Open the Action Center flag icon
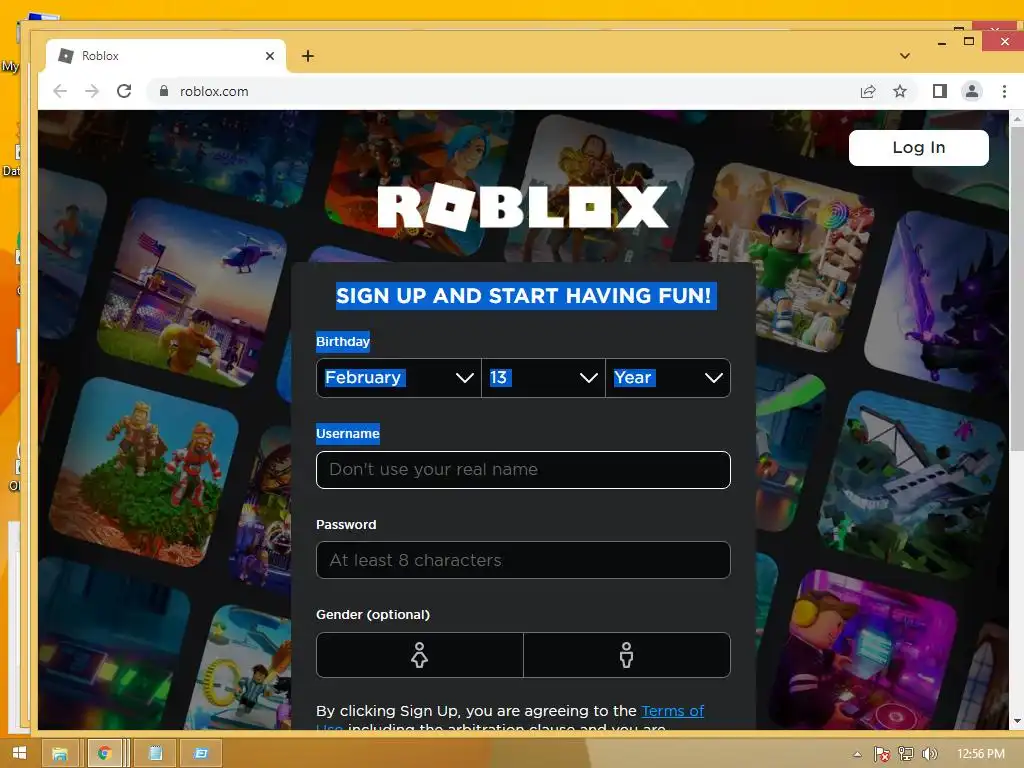 tap(882, 754)
